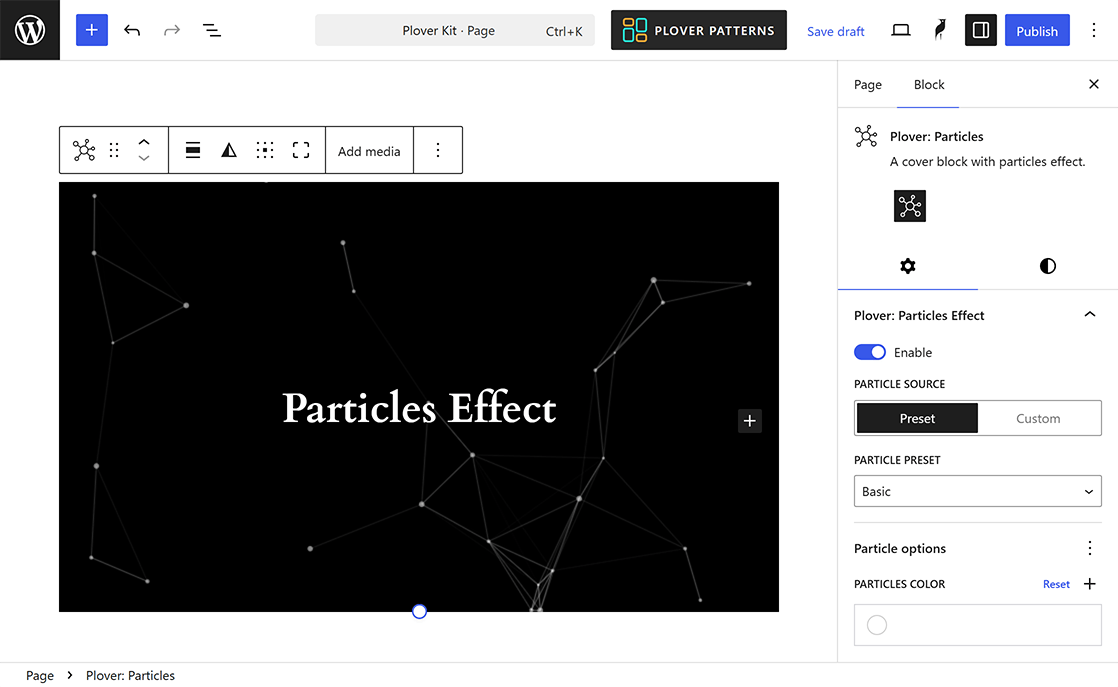This screenshot has height=687, width=1118.
Task: Open the Particle Preset dropdown showing Basic
Action: pyautogui.click(x=977, y=491)
